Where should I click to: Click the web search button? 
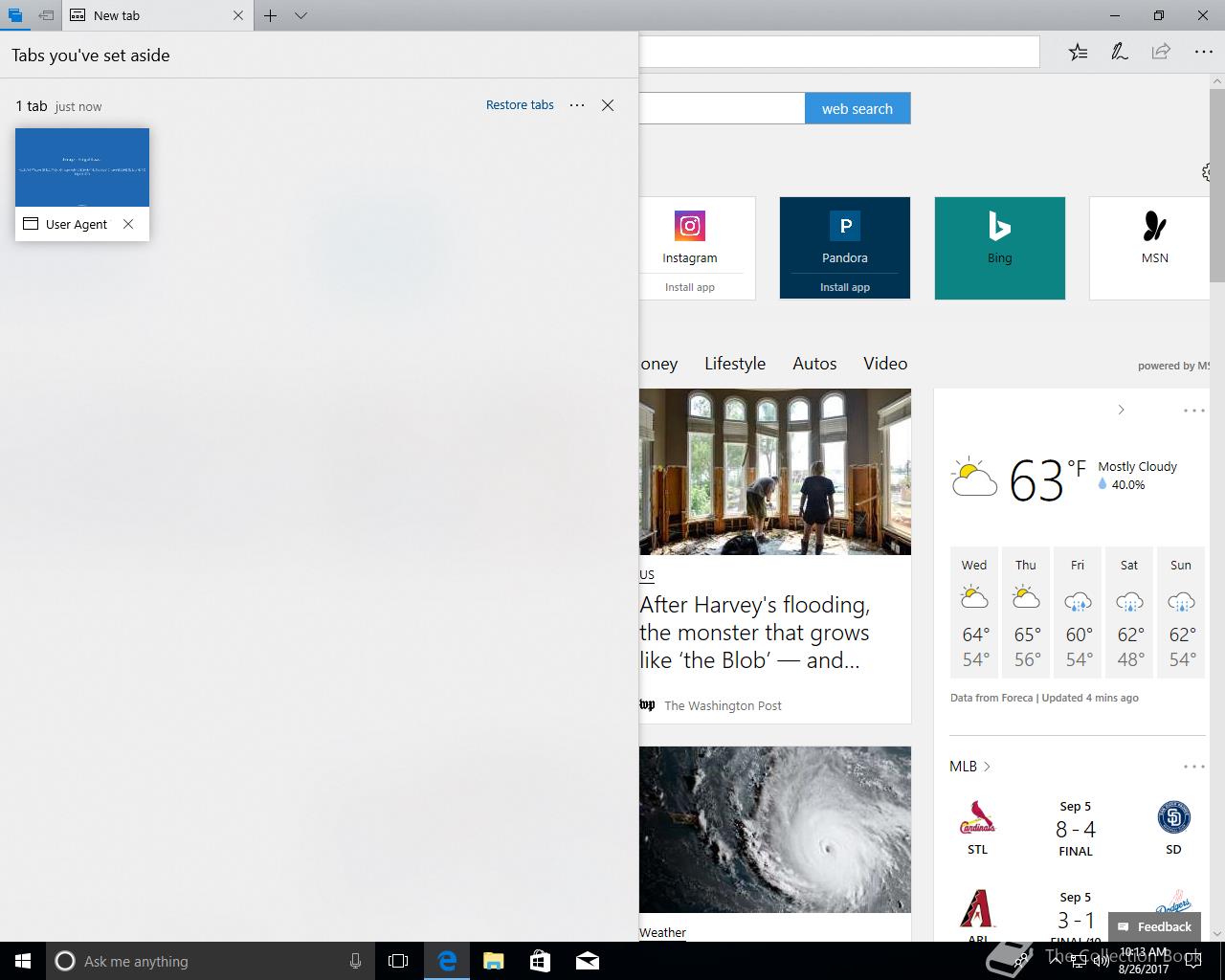pos(857,108)
